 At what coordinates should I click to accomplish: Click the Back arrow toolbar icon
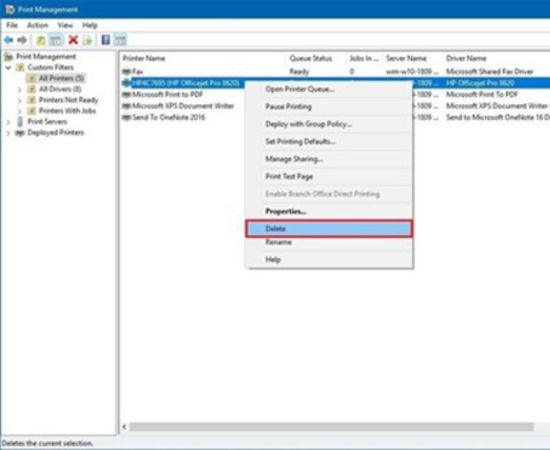pyautogui.click(x=8, y=40)
